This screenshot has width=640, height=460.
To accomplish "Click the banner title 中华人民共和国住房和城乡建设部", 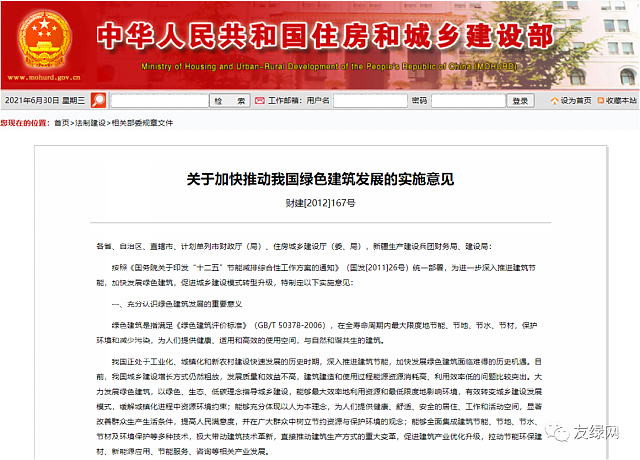I will click(325, 36).
